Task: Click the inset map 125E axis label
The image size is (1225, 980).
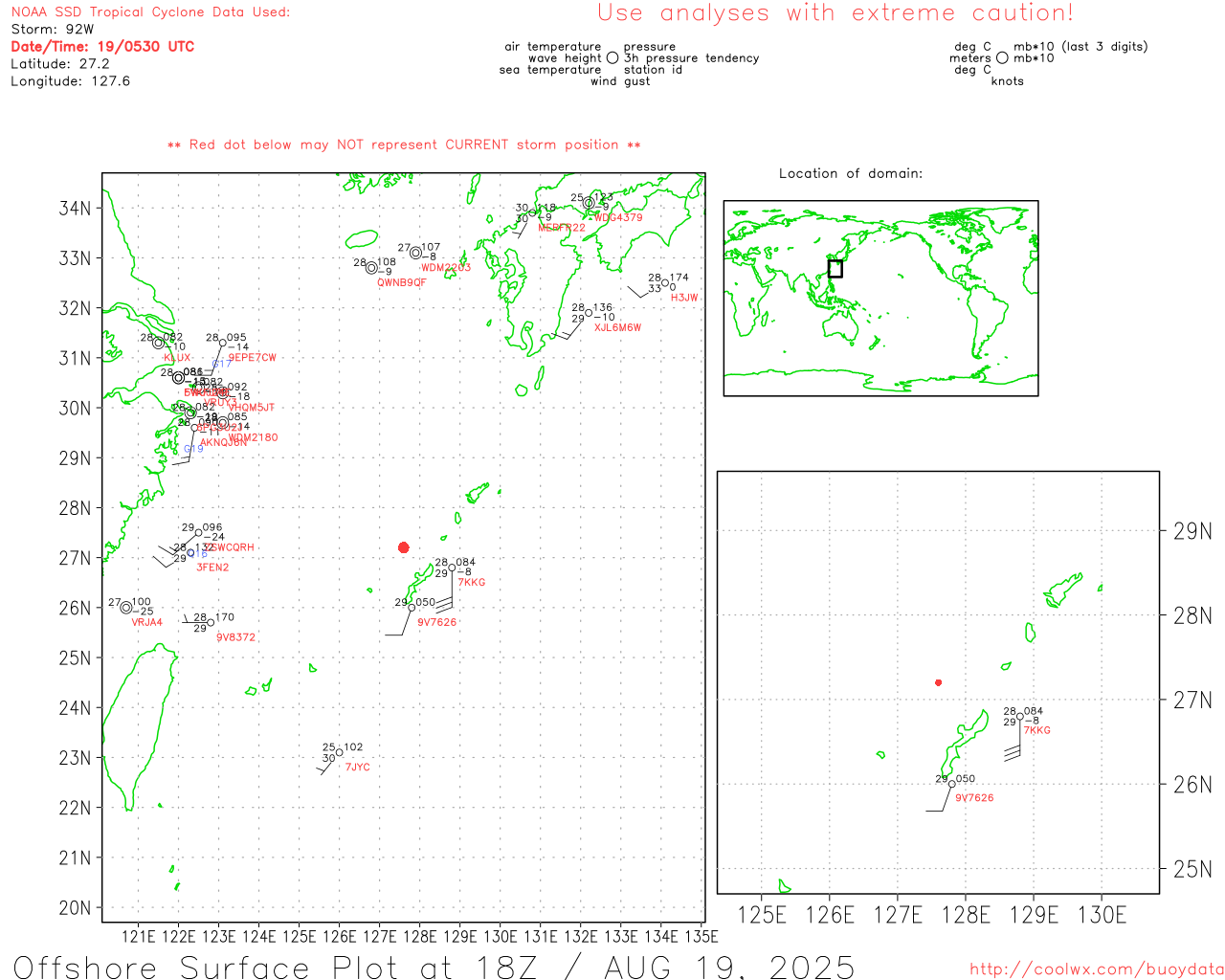Action: click(x=762, y=915)
